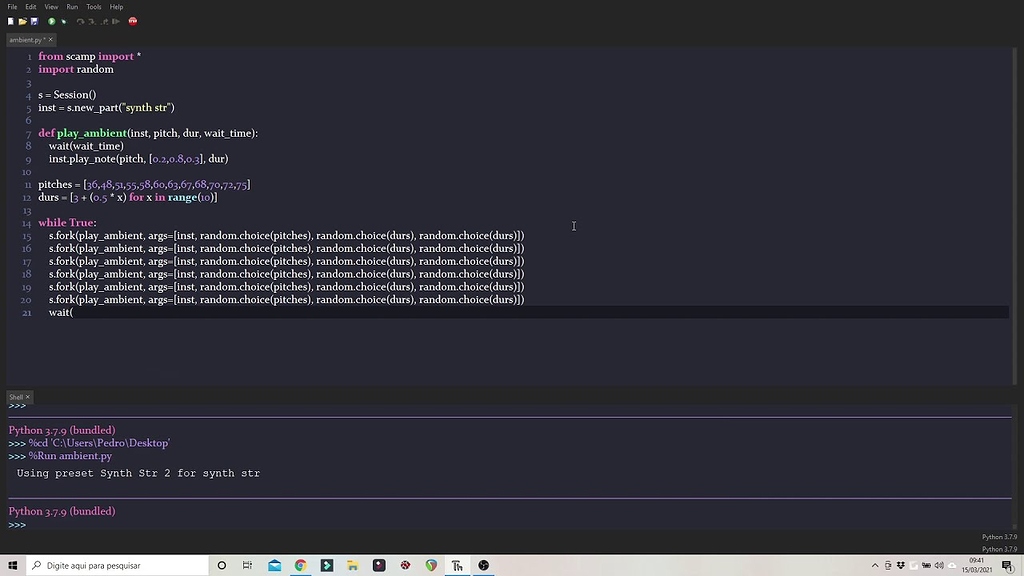1024x576 pixels.
Task: Open the Edit menu
Action: pos(31,7)
